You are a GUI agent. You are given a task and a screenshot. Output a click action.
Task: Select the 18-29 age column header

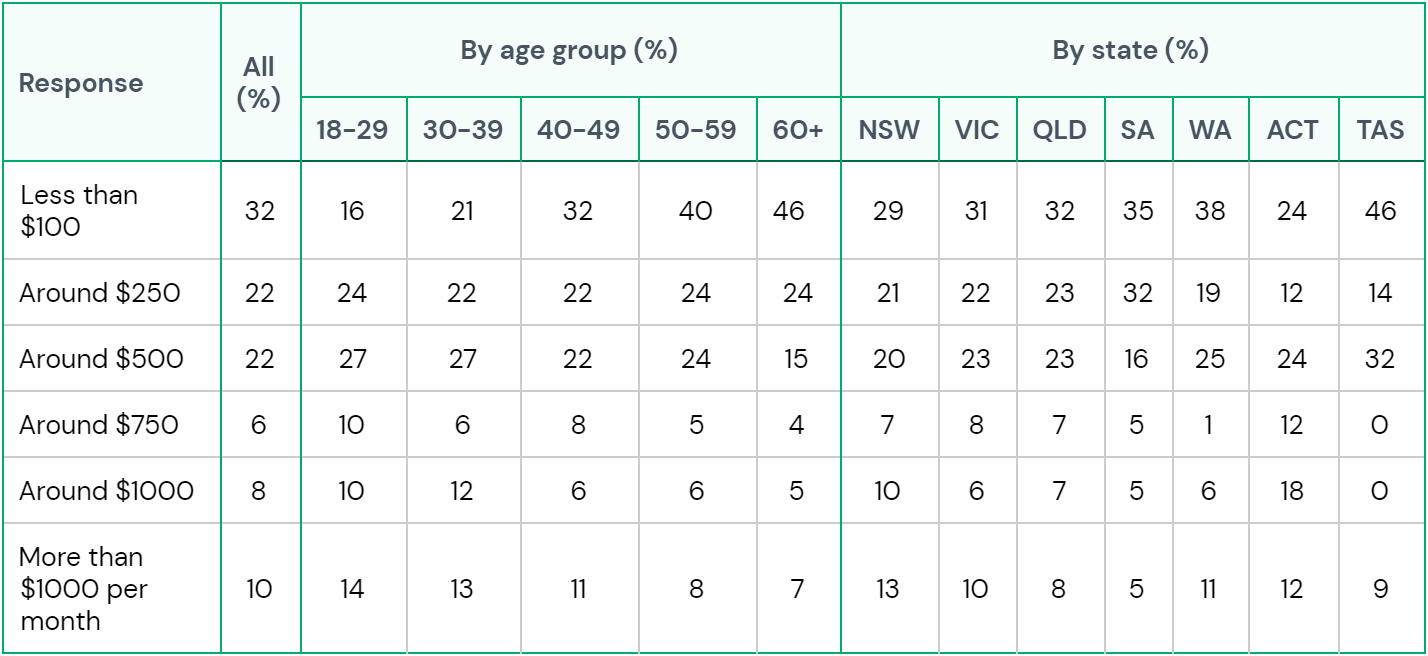(x=352, y=130)
